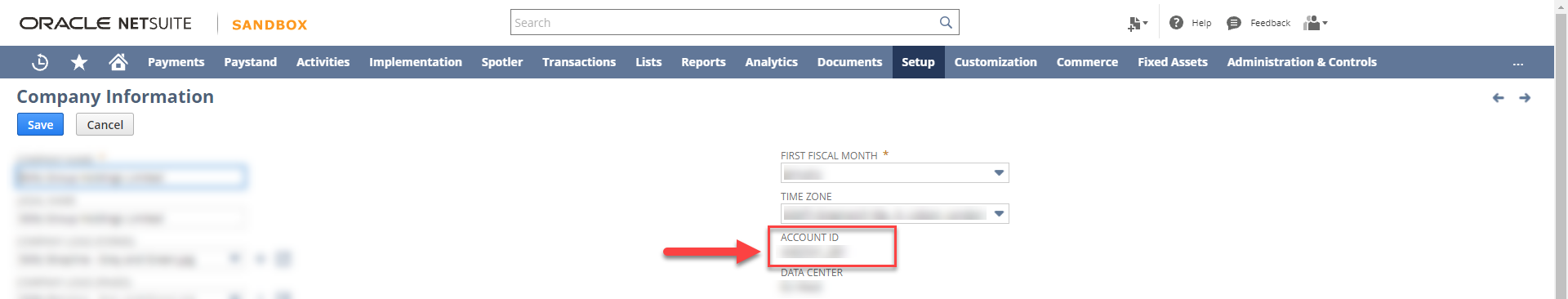This screenshot has height=299, width=1568.
Task: Click the Feedback speech bubble icon
Action: pos(1234,23)
